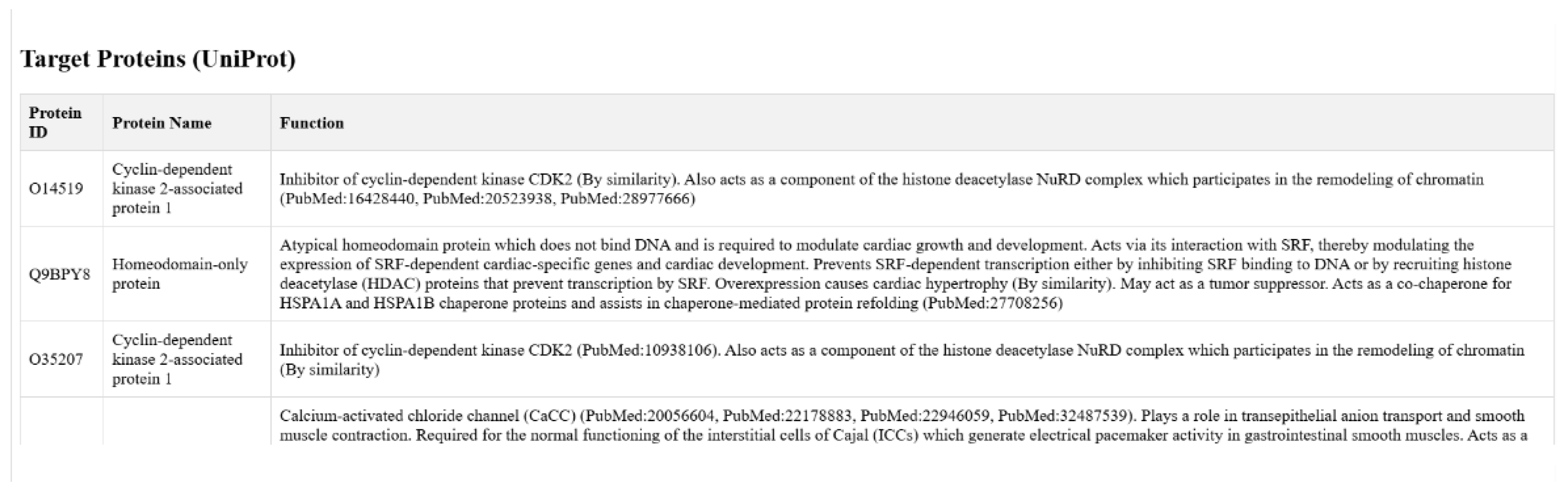This screenshot has width=1568, height=491.
Task: Click the Target Proteins (UniProt) heading
Action: click(x=158, y=60)
